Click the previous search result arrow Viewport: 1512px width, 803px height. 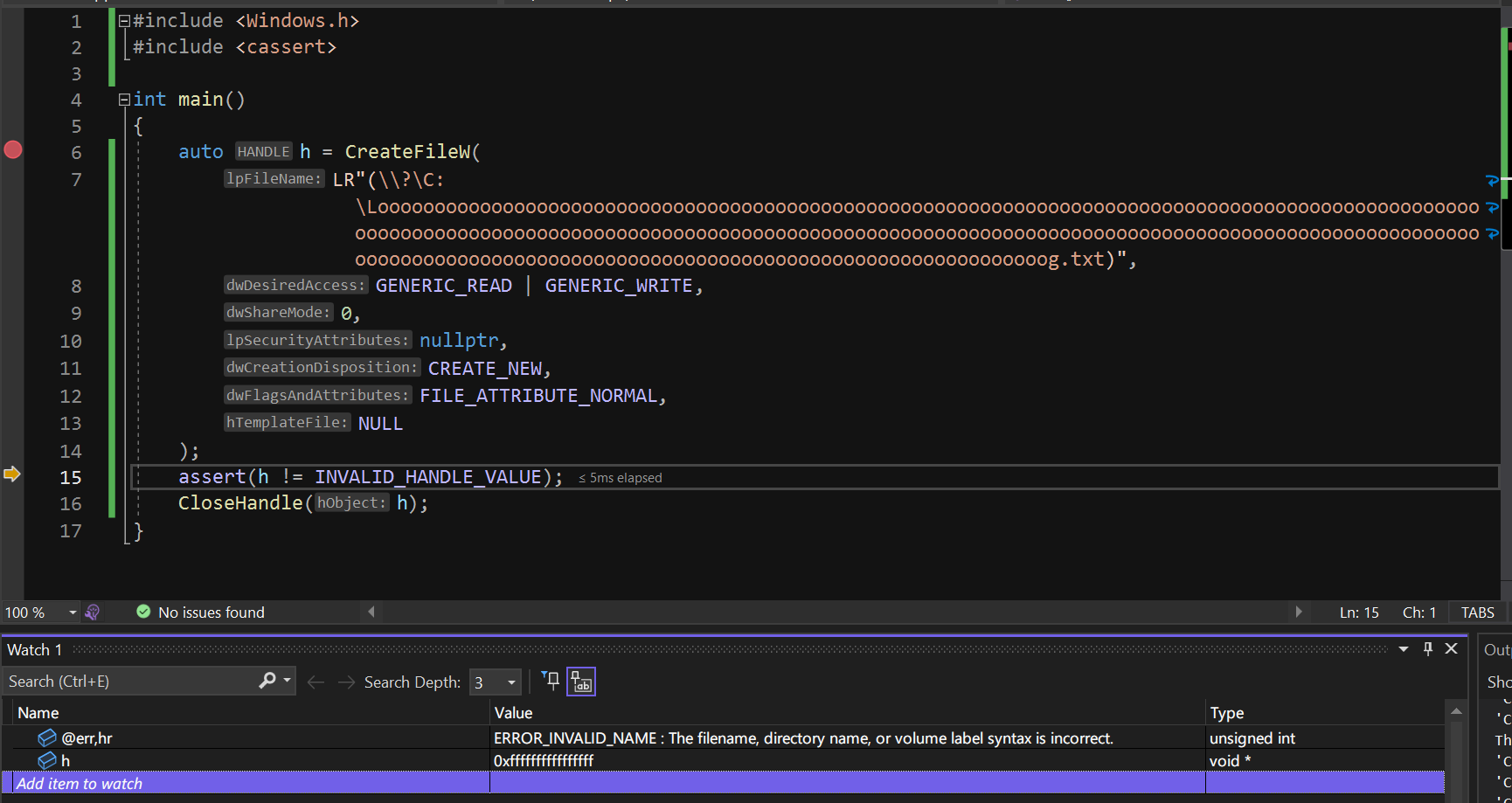(316, 682)
